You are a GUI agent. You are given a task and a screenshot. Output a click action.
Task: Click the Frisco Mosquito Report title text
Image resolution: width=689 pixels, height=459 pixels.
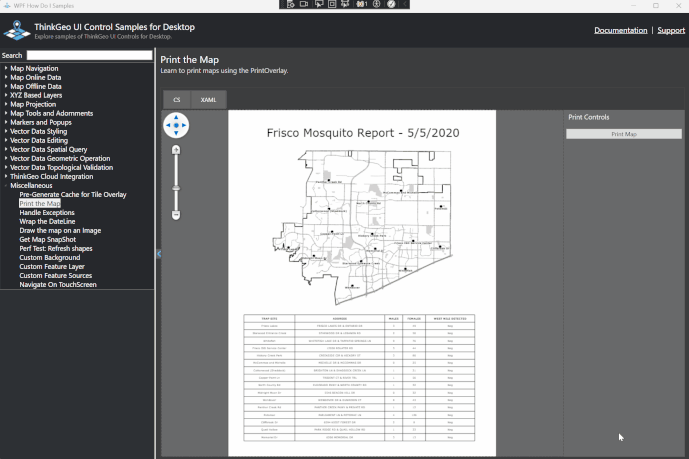coord(363,133)
